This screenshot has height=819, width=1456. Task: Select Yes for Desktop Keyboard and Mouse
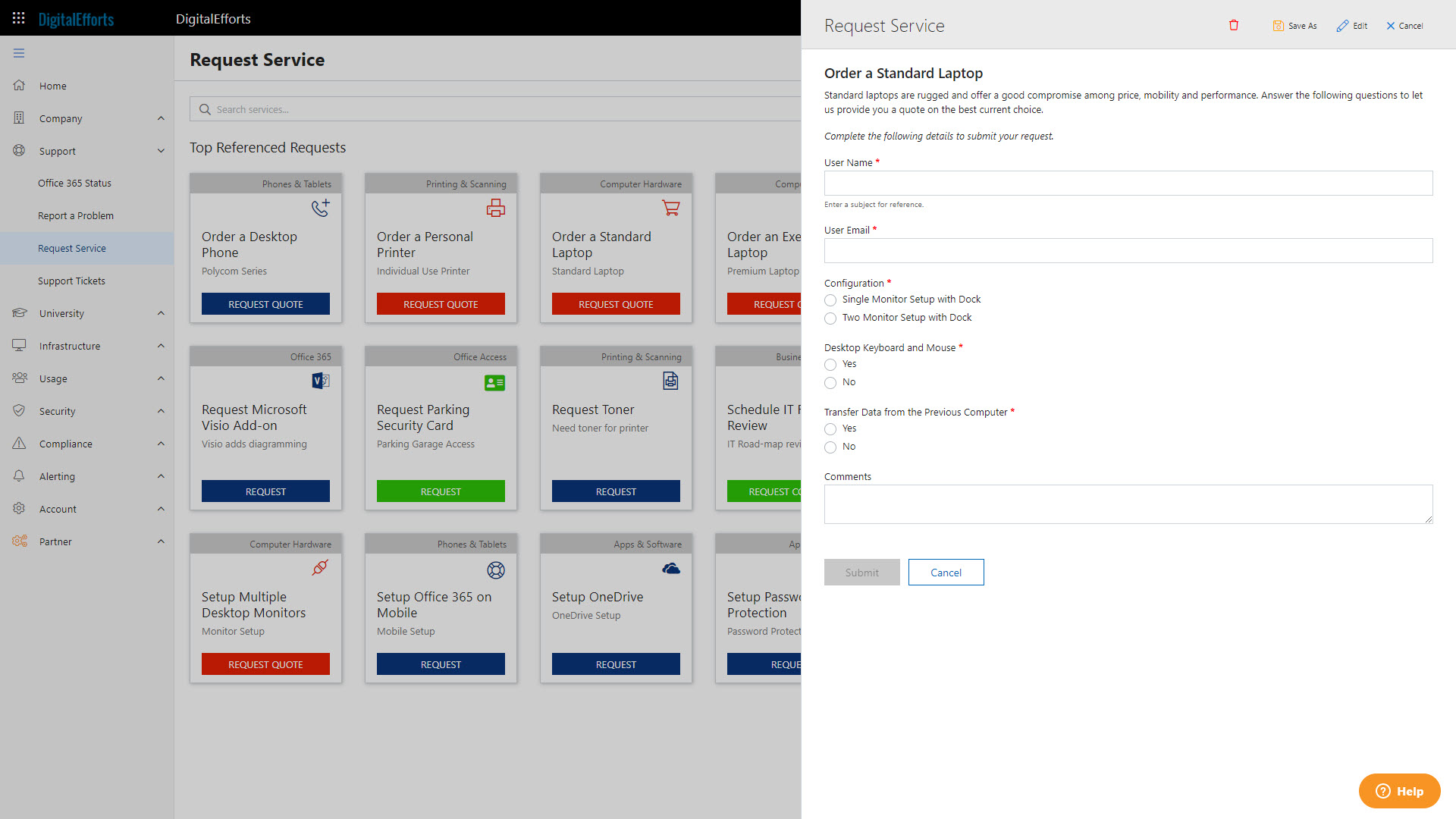coord(830,363)
